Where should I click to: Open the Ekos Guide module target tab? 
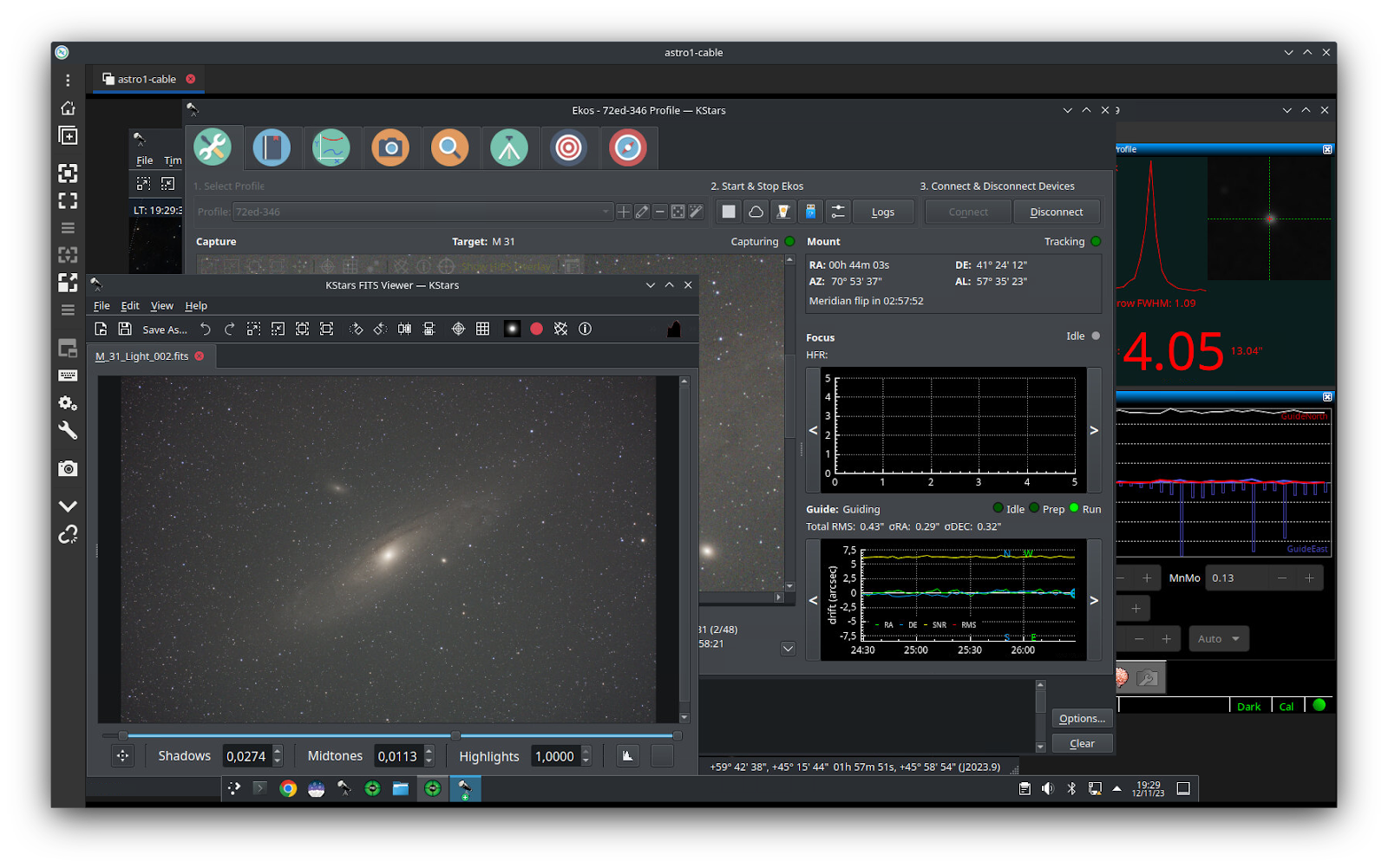pos(568,148)
